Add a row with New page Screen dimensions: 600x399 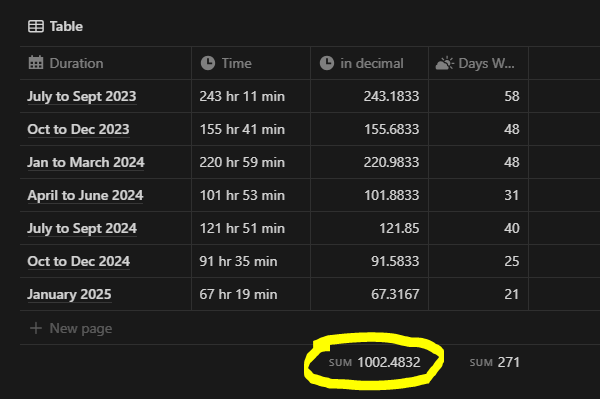click(x=71, y=328)
